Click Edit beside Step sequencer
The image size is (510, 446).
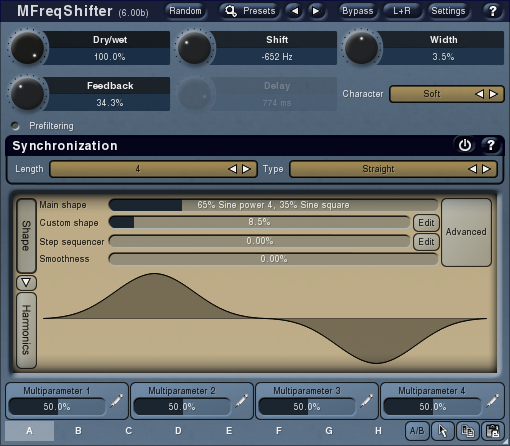pos(426,242)
